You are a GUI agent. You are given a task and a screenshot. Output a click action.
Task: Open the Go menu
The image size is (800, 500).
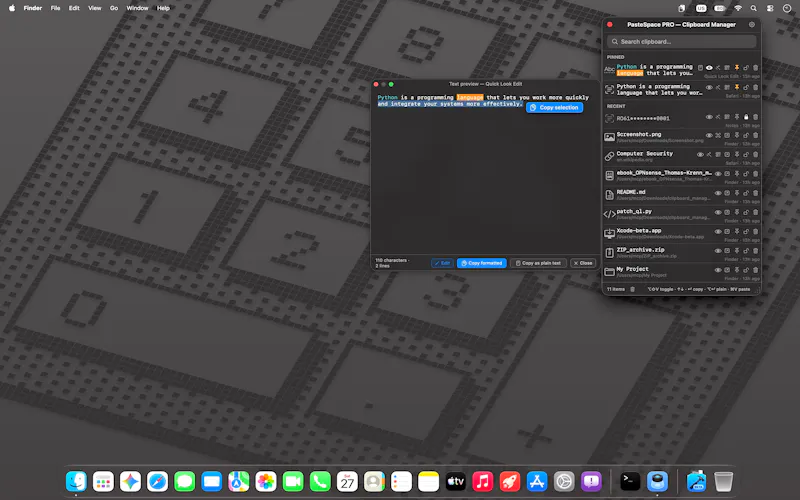tap(114, 8)
